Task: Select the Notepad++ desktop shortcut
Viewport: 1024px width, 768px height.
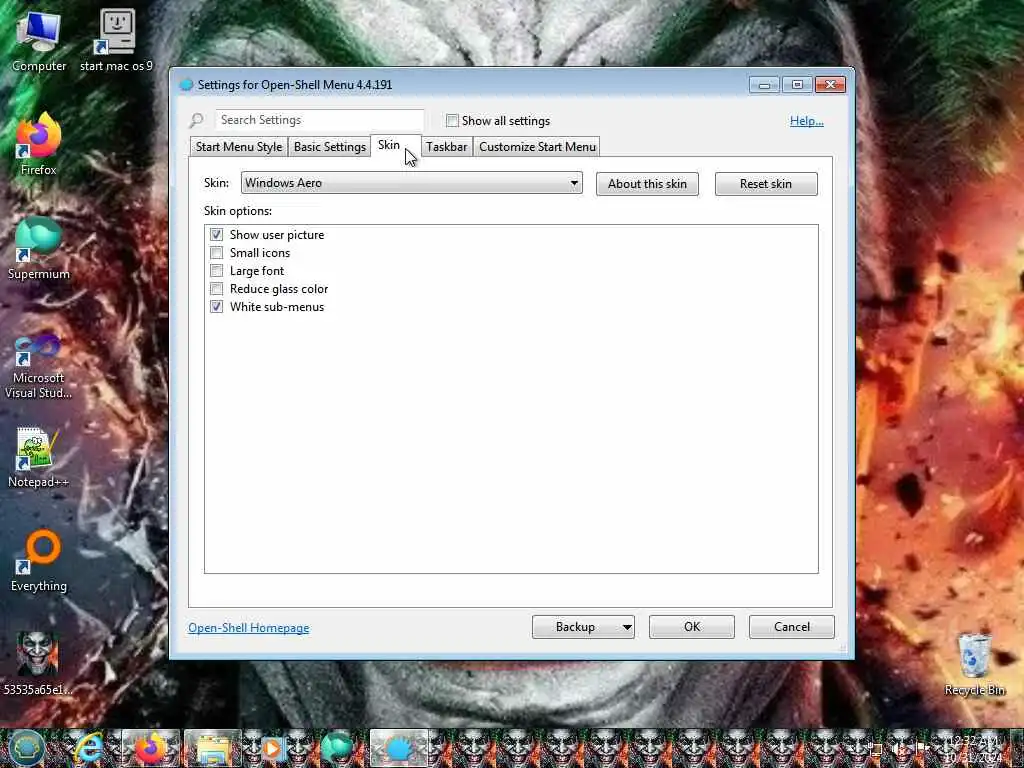Action: [39, 457]
